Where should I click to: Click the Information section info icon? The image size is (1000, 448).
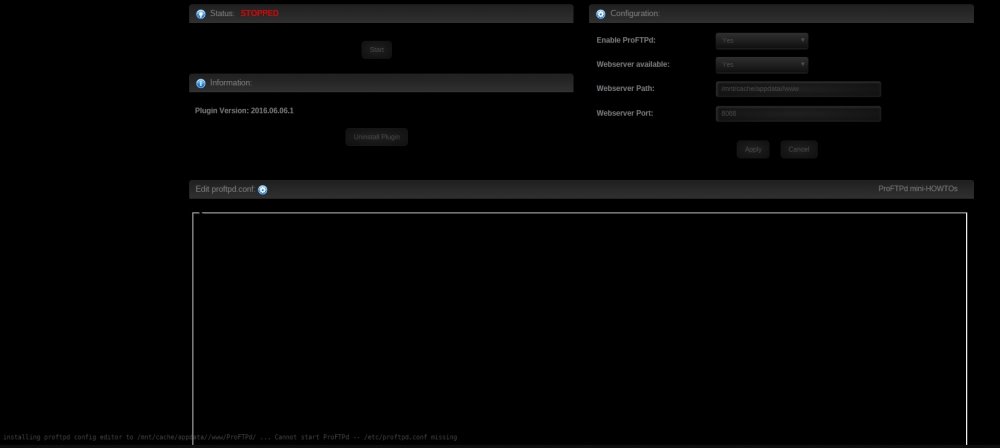click(x=201, y=83)
